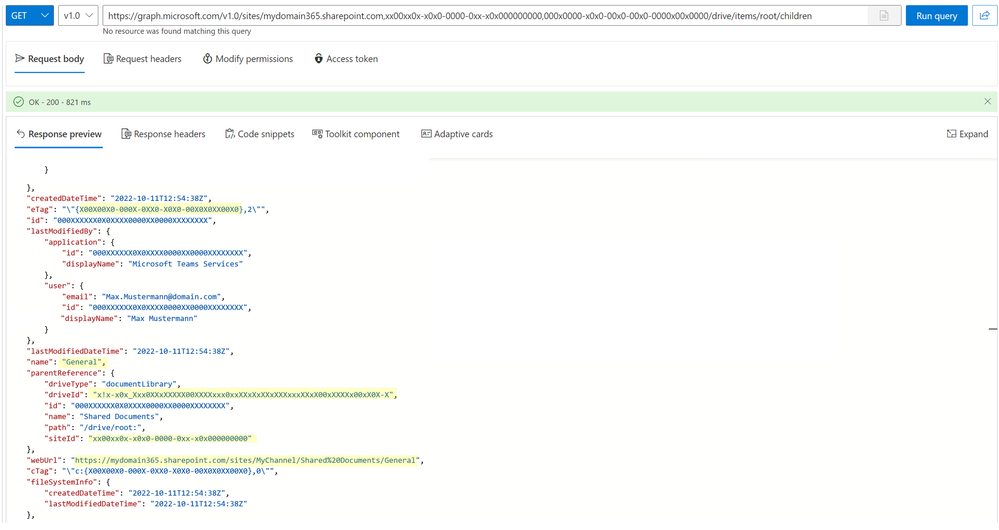The image size is (999, 530).
Task: Click the document icon in URL bar
Action: (884, 16)
